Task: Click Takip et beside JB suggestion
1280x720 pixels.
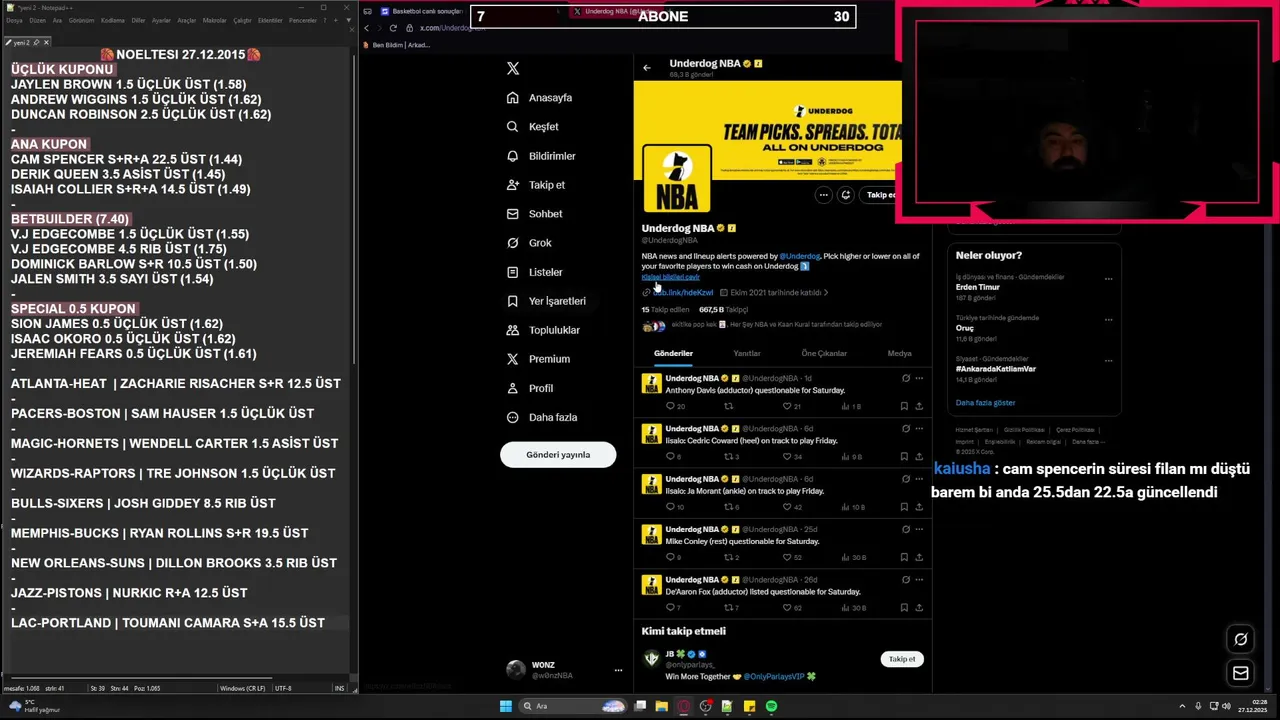Action: pos(902,659)
